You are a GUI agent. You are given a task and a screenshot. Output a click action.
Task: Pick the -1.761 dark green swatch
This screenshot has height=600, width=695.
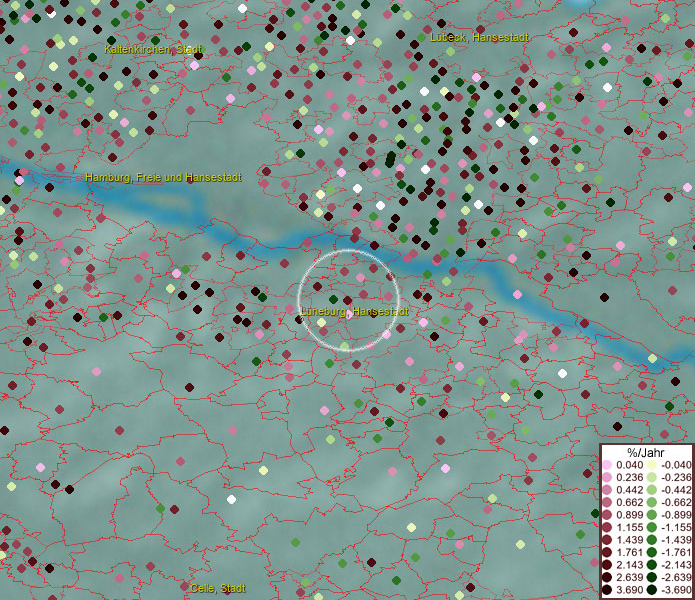point(652,553)
